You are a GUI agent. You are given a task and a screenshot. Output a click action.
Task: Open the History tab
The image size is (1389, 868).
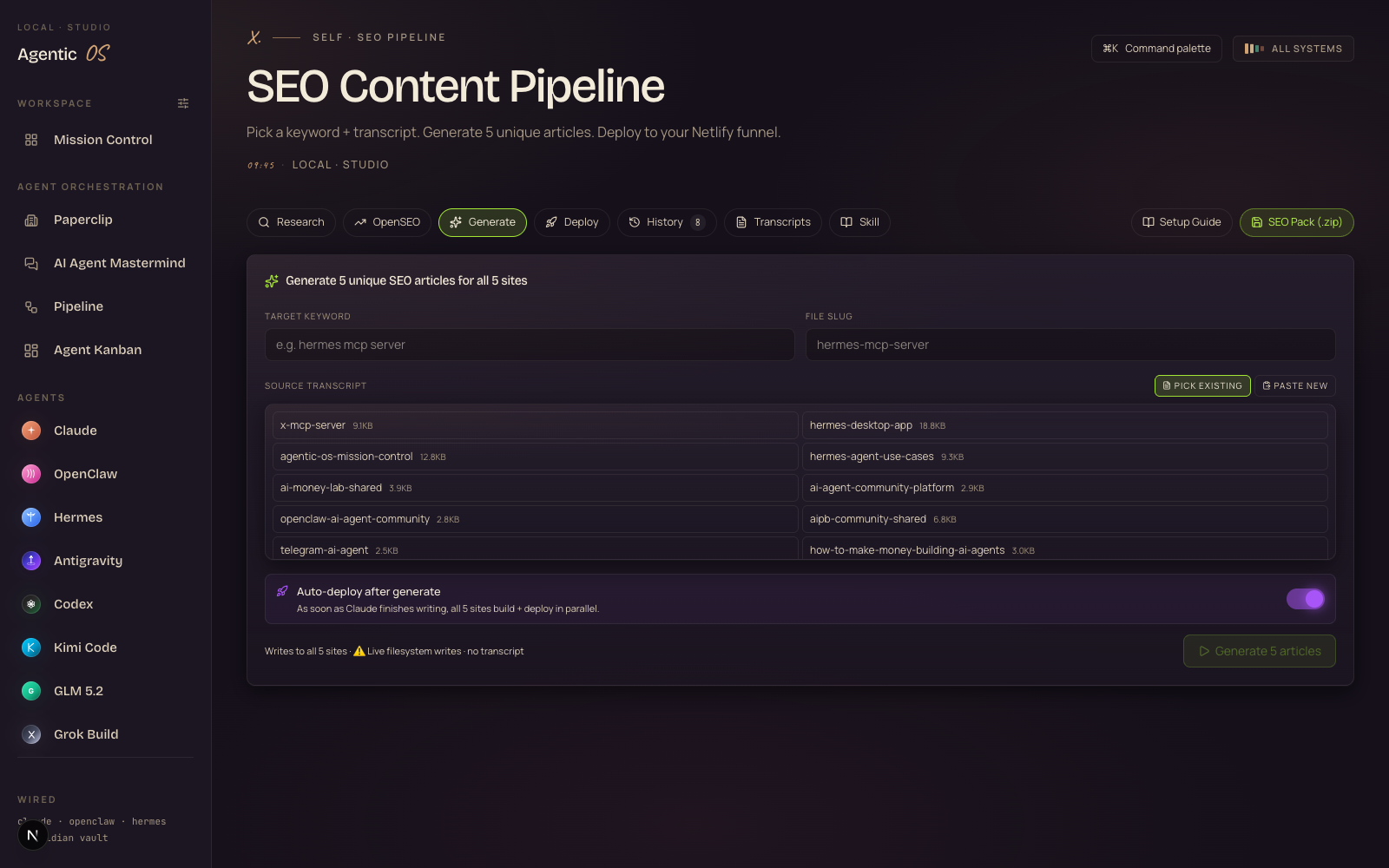667,222
